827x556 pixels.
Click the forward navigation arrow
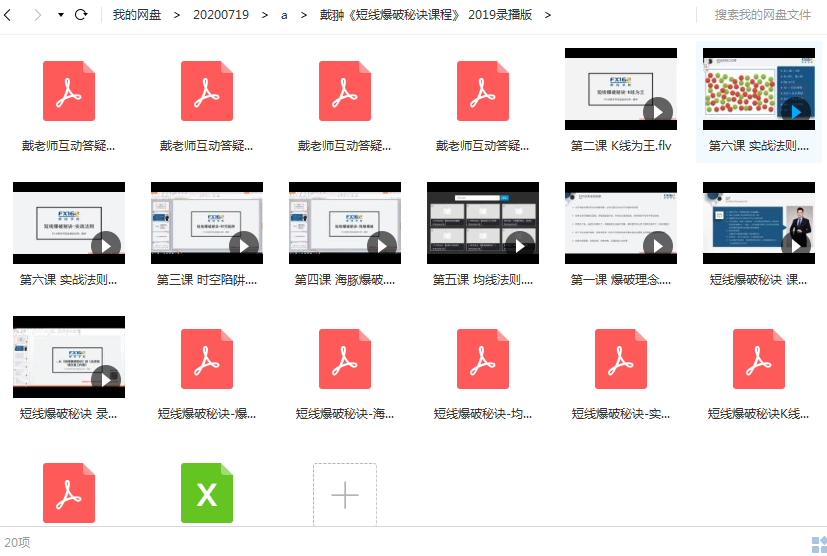tap(37, 15)
